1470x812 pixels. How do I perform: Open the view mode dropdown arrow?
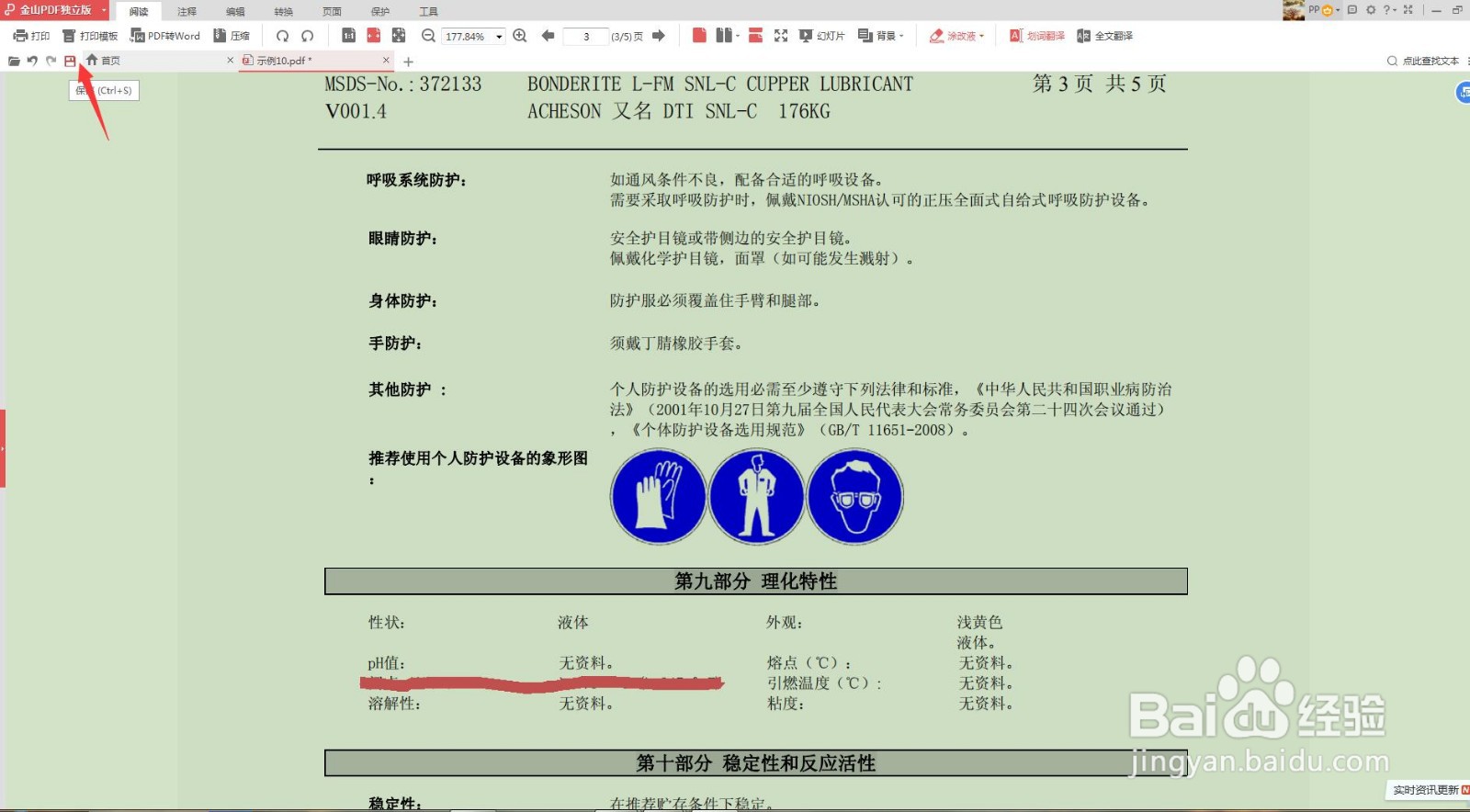(739, 36)
